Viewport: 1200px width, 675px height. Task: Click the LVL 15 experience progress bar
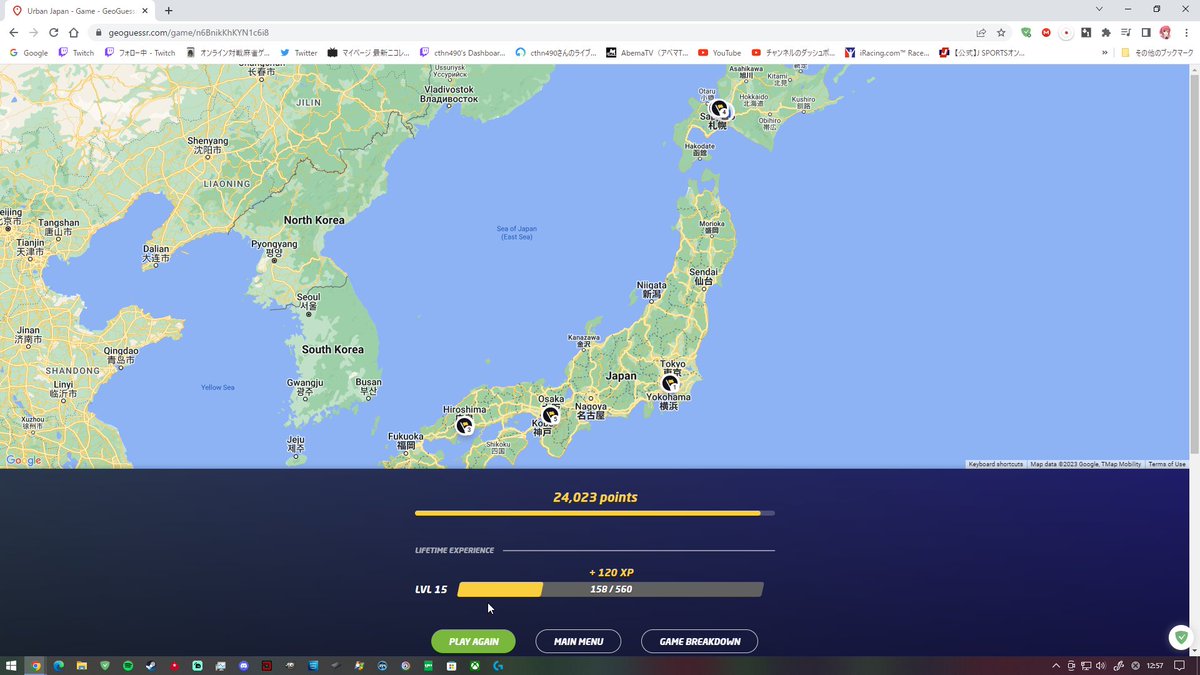tap(610, 590)
